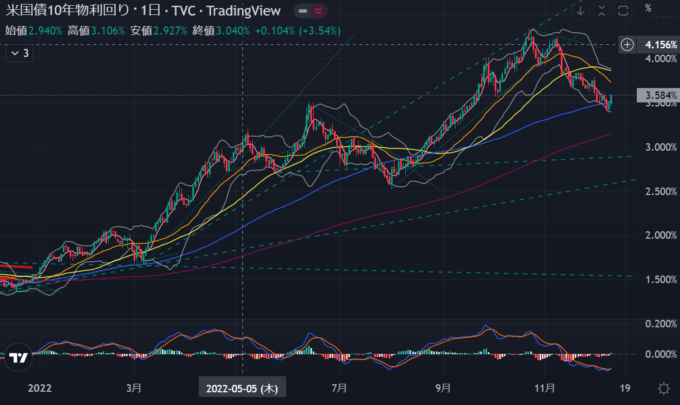Open the 1日 interval in the title

[x=154, y=11]
